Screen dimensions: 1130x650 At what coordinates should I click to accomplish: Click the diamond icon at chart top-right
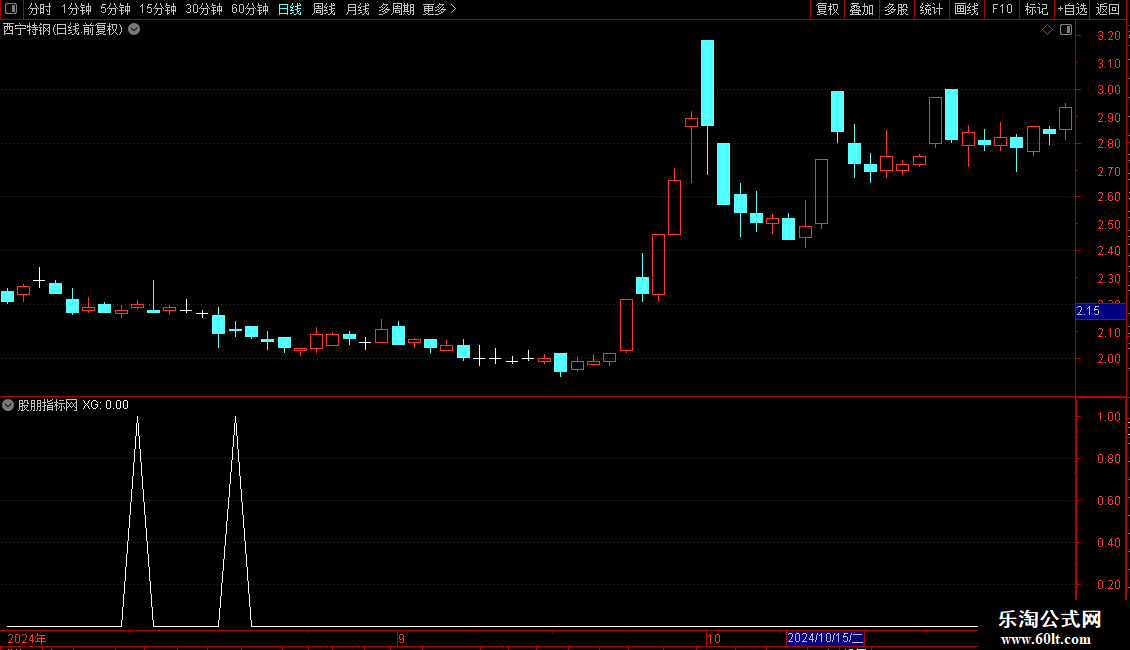click(x=1047, y=30)
